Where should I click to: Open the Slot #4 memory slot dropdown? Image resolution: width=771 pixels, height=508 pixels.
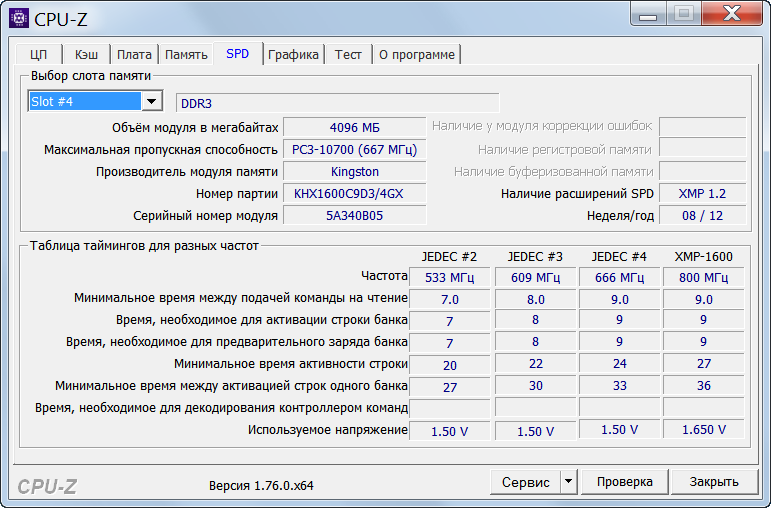tap(151, 101)
